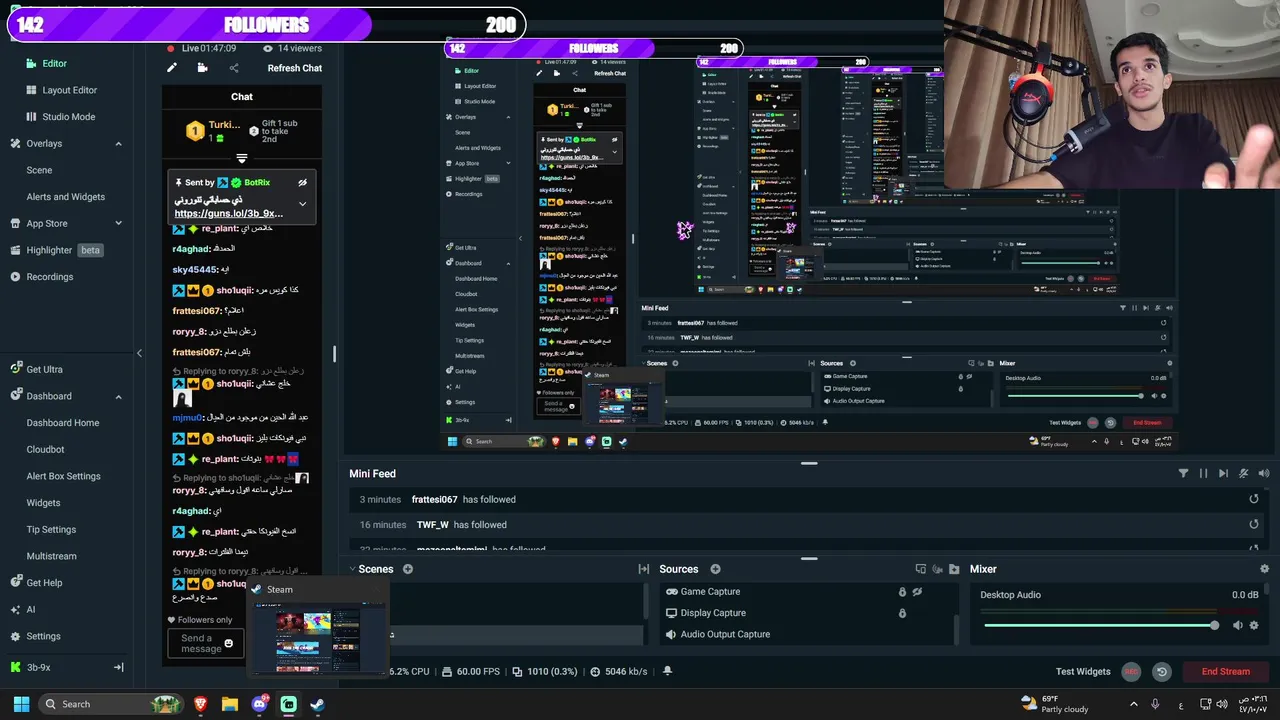
Task: Mute Desktop Audio in mixer
Action: coord(1237,625)
